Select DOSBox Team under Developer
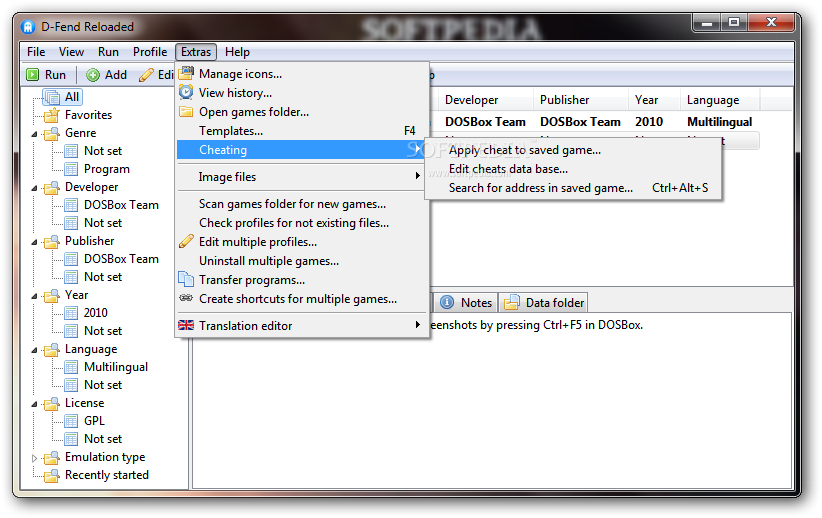The width and height of the screenshot is (822, 518). point(121,205)
